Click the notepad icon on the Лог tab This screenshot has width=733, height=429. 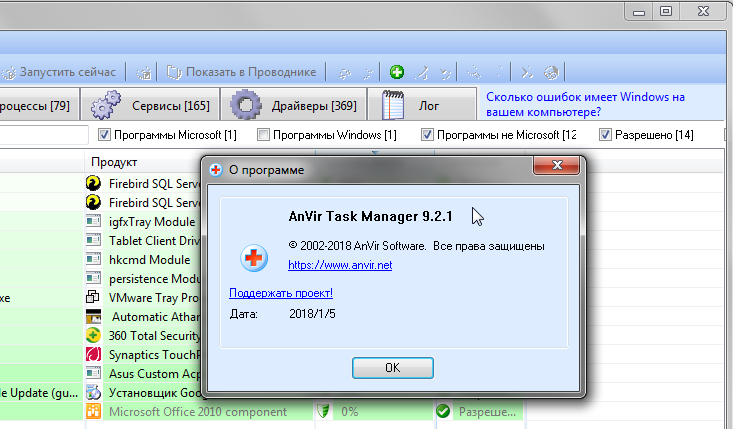pos(393,105)
